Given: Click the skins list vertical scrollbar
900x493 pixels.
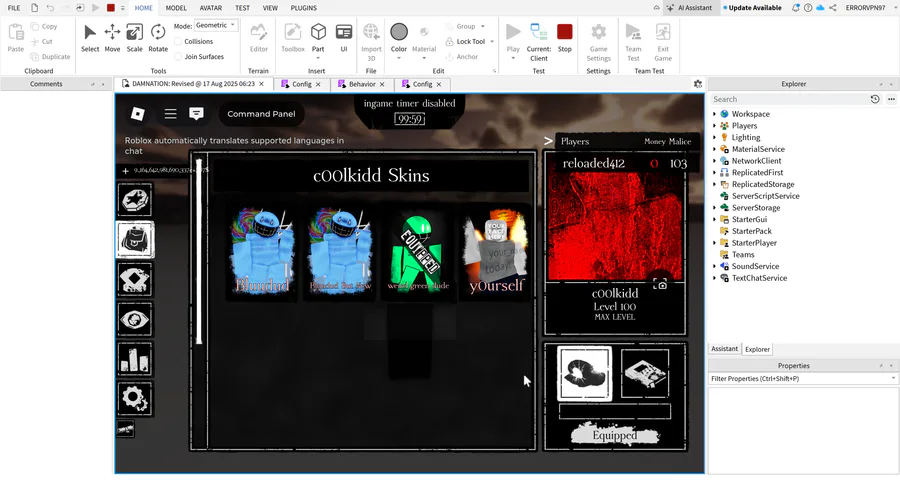Looking at the screenshot, I should click(199, 251).
